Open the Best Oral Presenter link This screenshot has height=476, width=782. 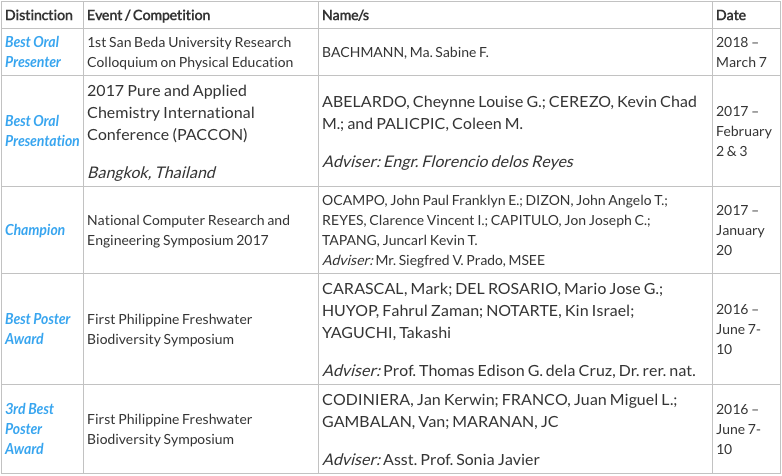32,52
